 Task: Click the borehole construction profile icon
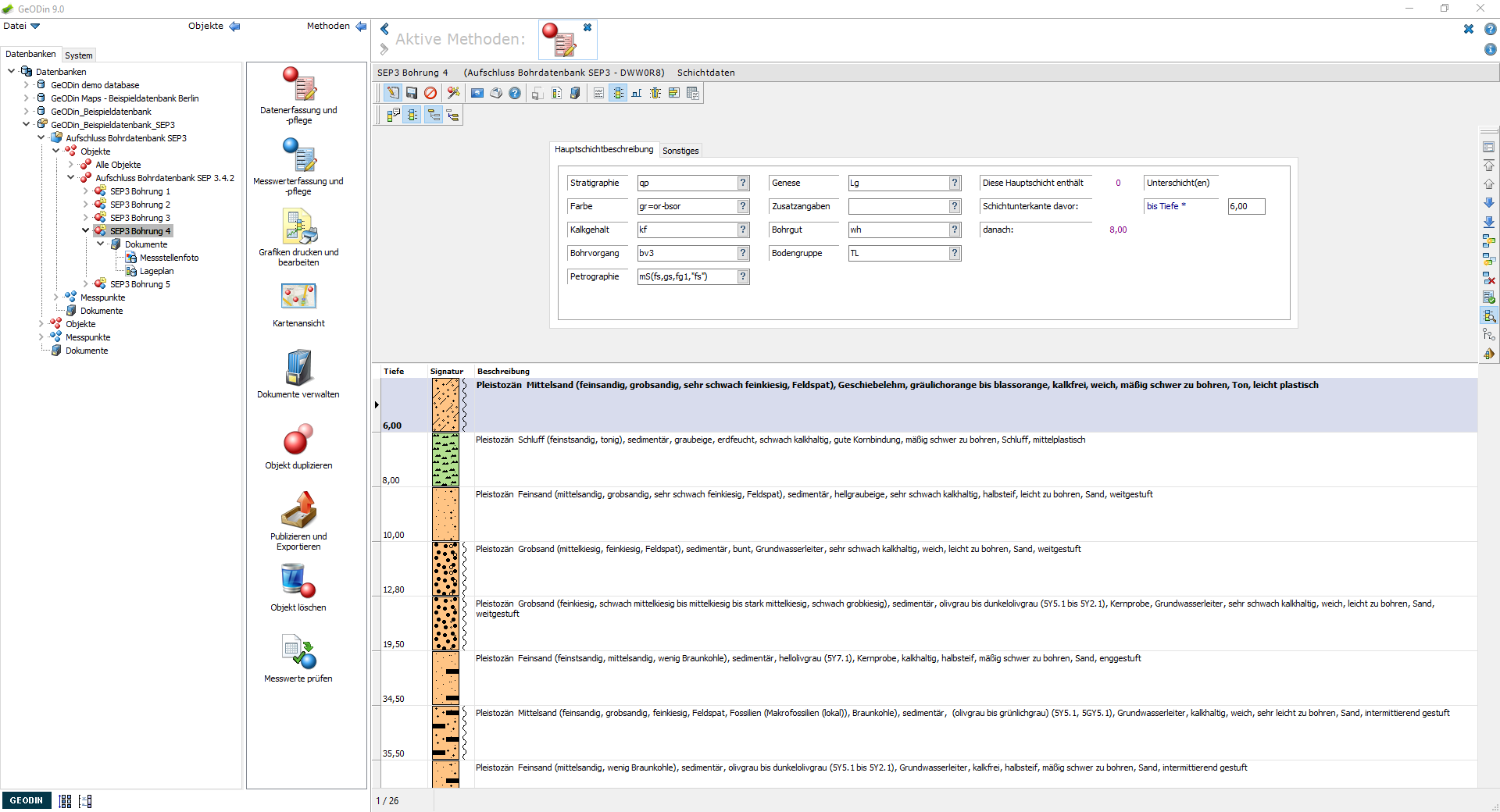(637, 93)
